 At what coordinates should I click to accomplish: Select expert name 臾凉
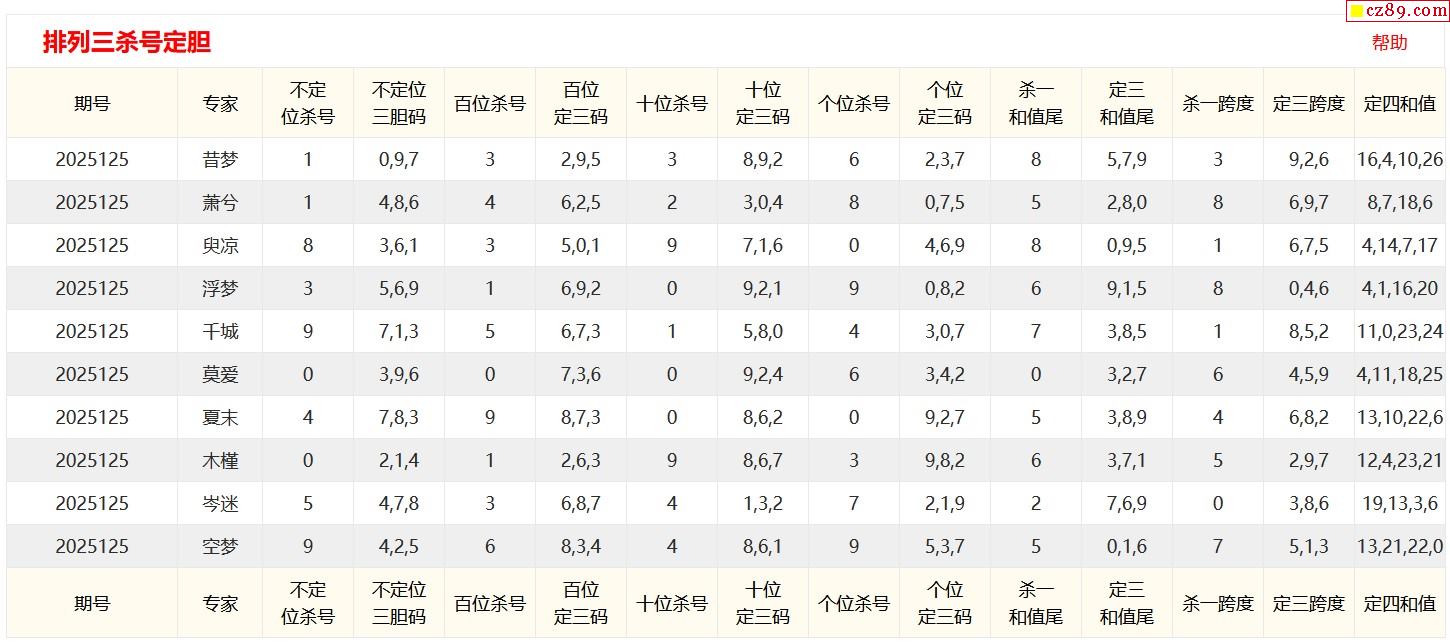[220, 245]
